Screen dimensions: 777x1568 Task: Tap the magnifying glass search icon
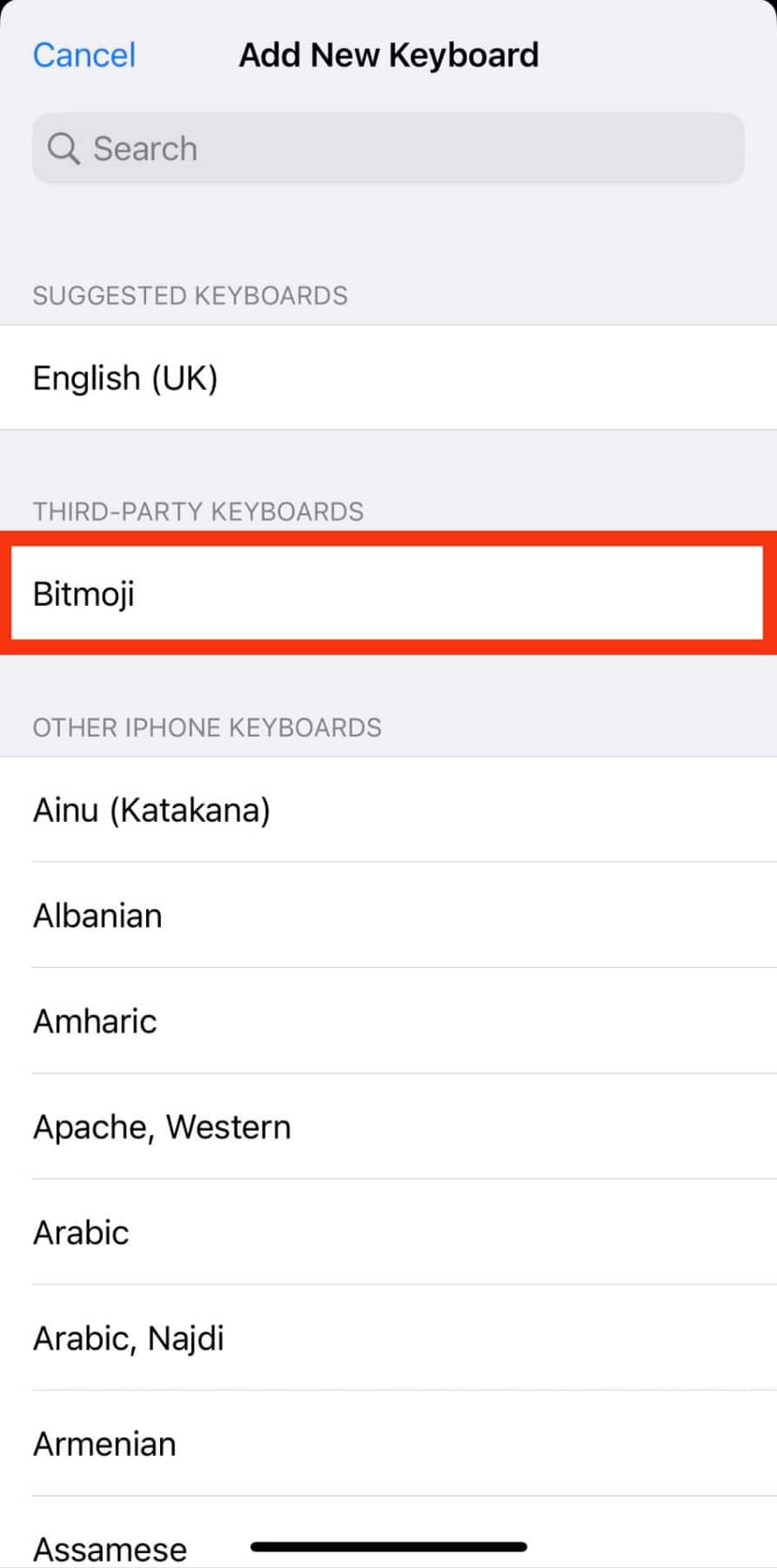64,149
